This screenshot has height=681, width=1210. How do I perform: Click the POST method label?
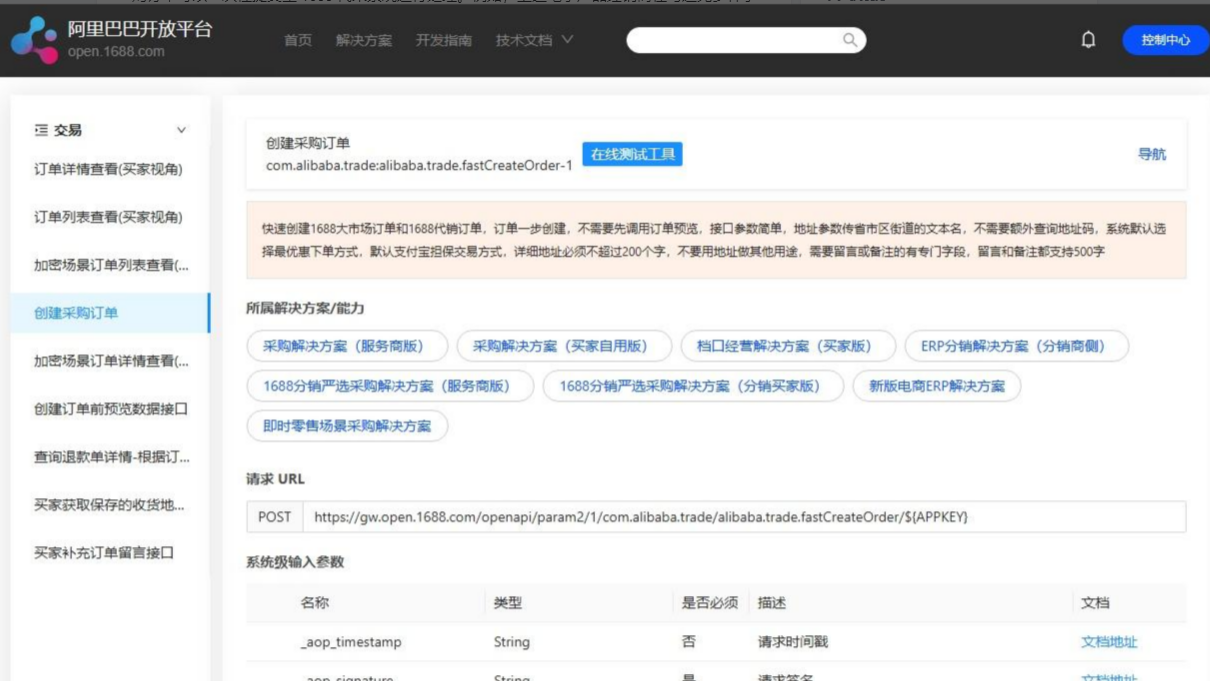tap(275, 517)
